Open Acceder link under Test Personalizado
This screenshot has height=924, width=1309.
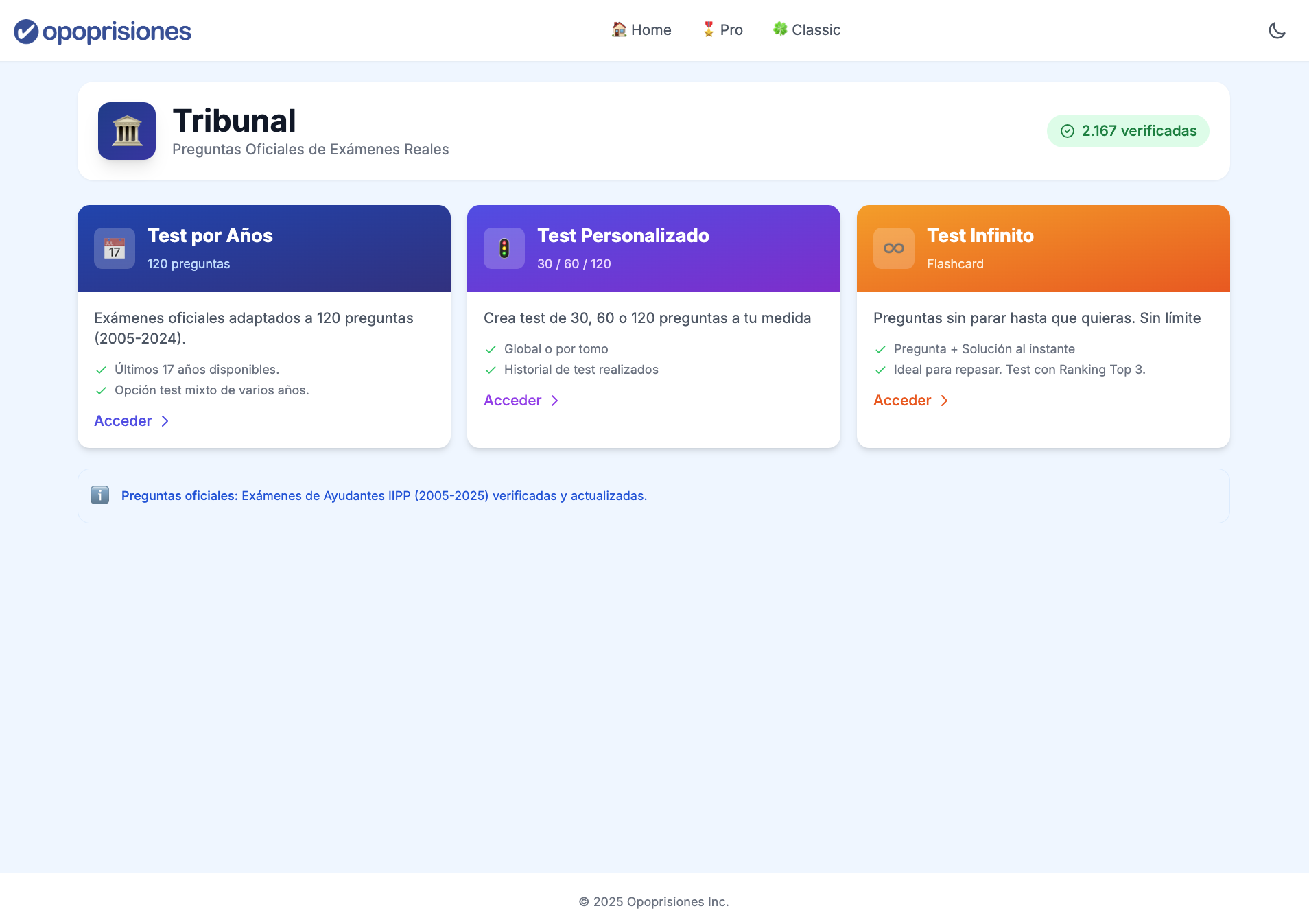coord(512,401)
